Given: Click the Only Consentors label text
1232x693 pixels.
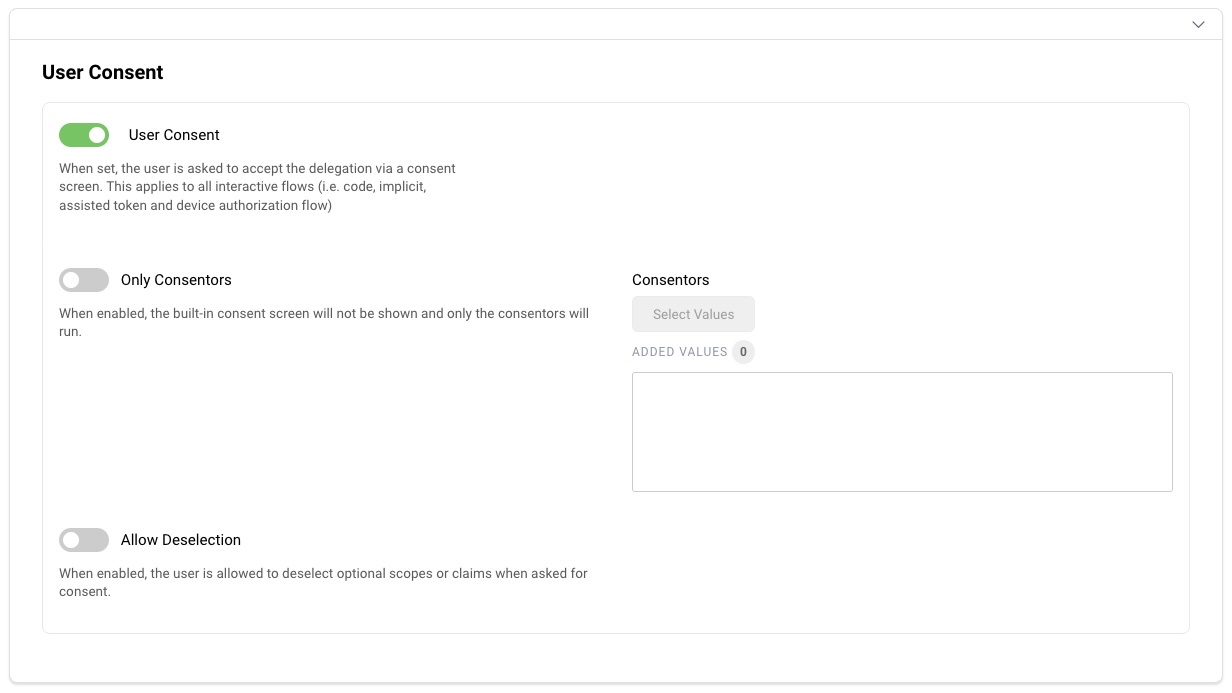Looking at the screenshot, I should tap(176, 280).
